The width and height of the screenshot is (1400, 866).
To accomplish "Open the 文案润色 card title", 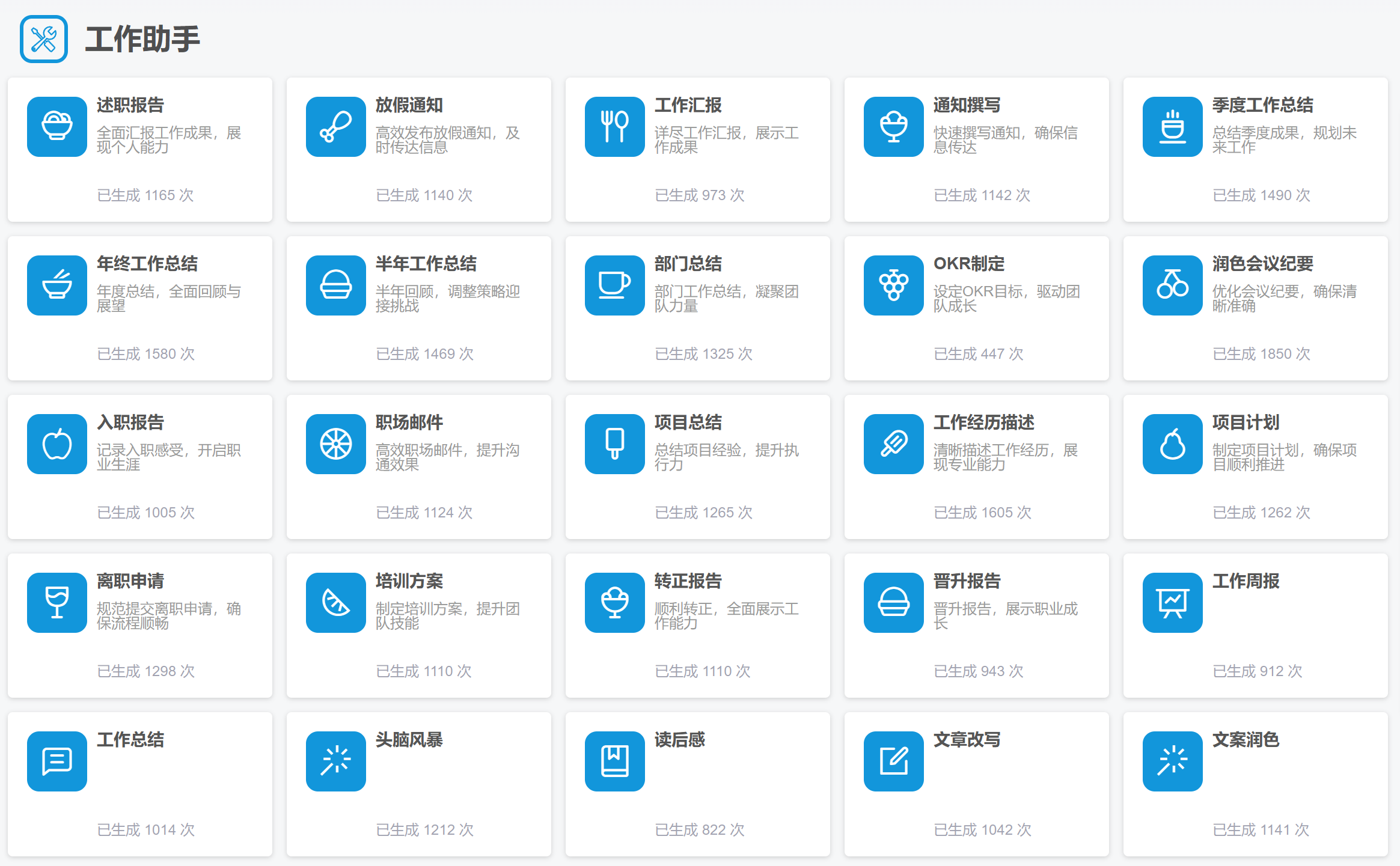I will tap(1246, 740).
